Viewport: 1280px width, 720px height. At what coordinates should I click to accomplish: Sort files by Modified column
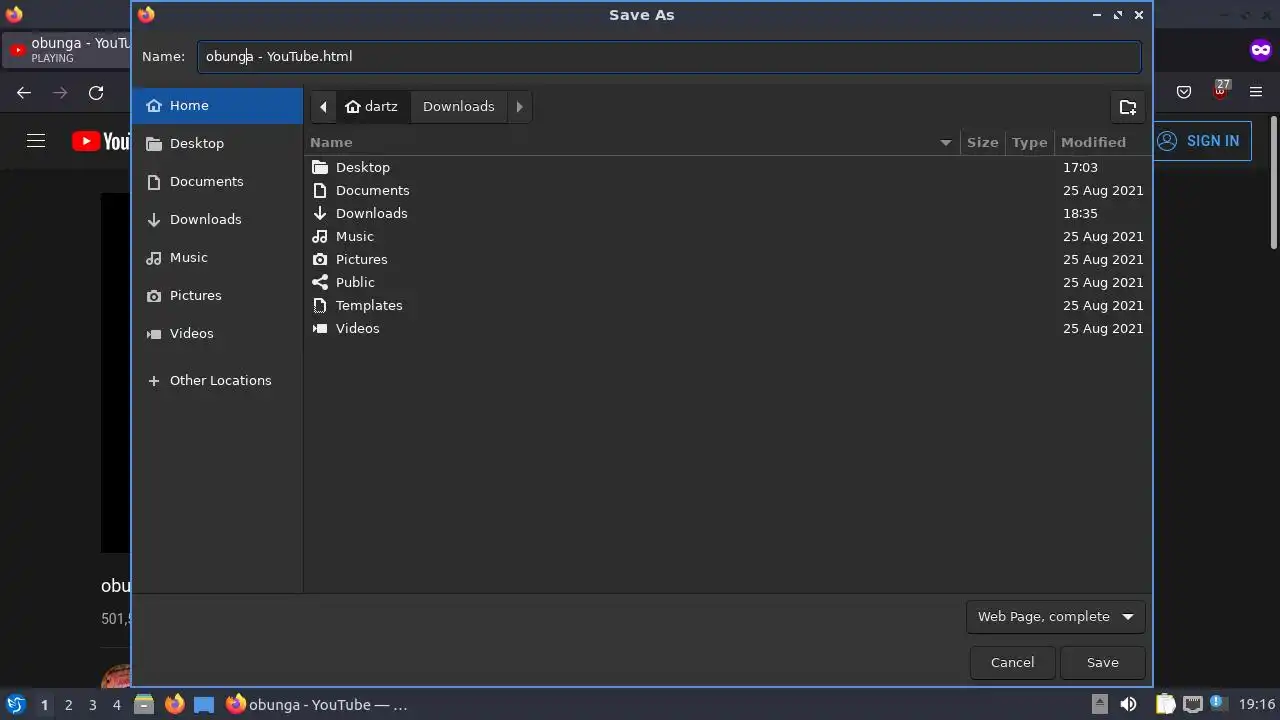1101,142
